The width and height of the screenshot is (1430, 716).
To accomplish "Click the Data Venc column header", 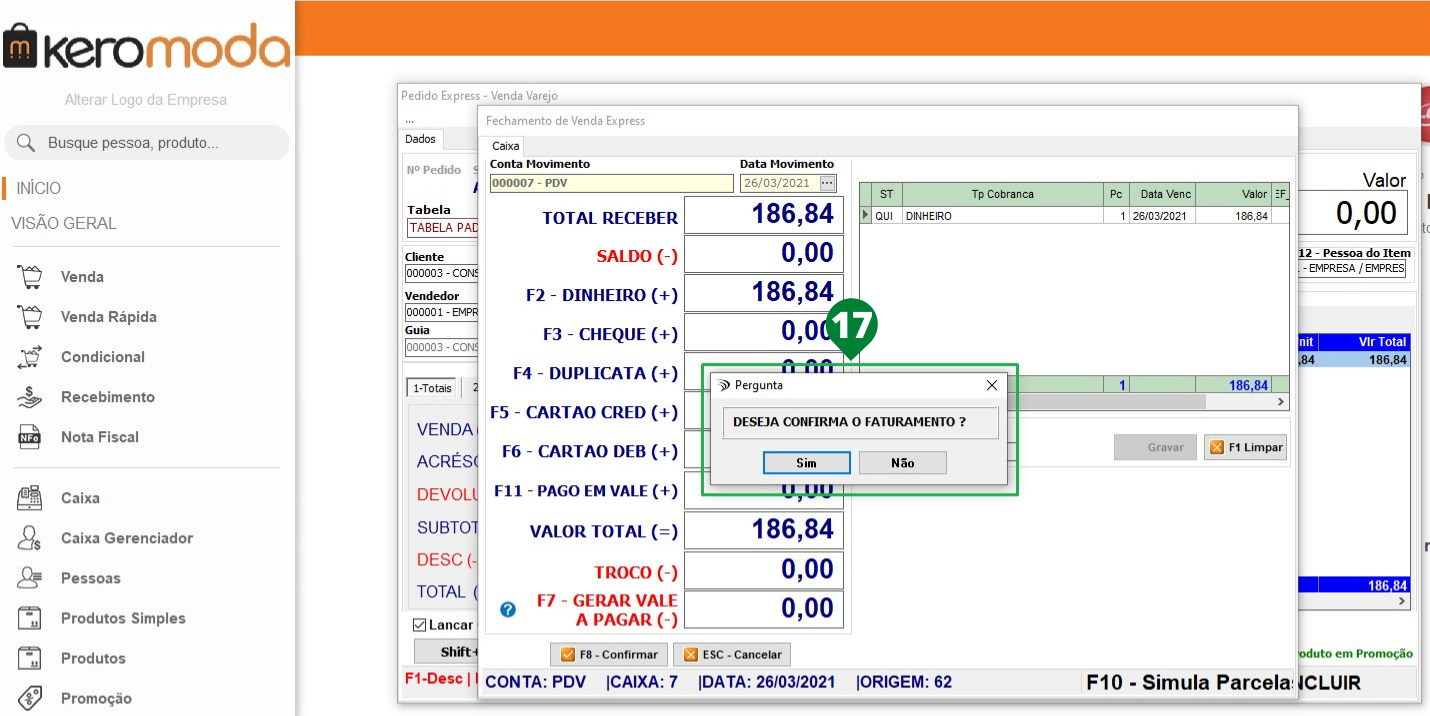I will tap(1165, 194).
